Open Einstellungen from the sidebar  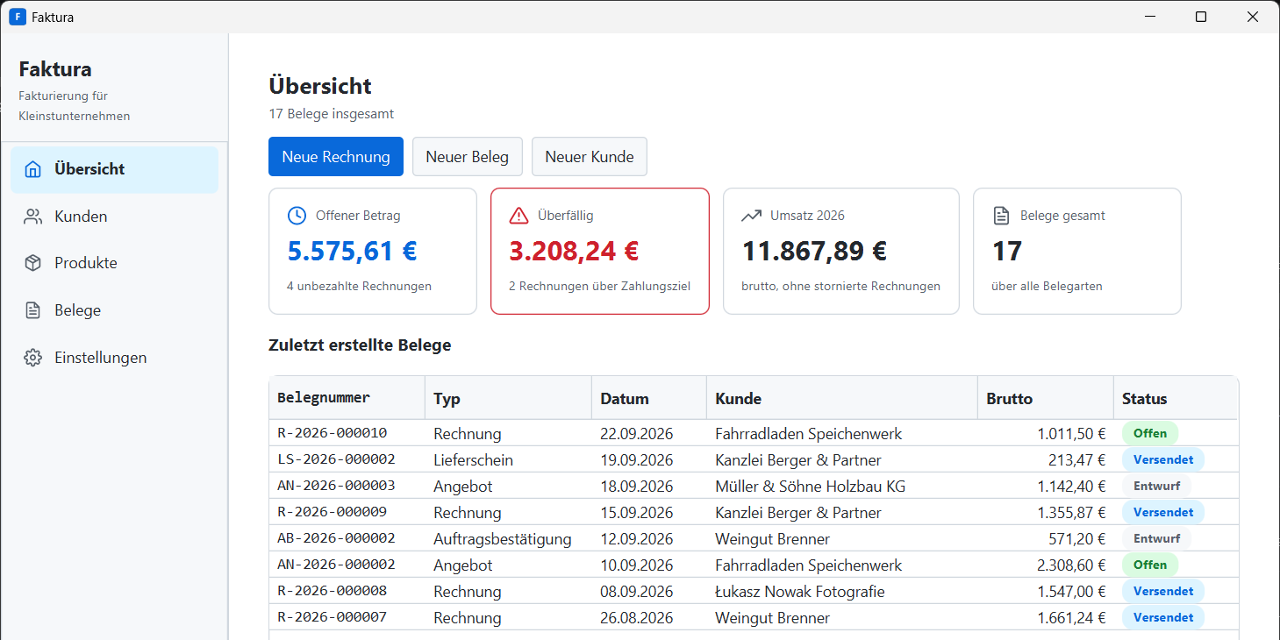[x=114, y=357]
